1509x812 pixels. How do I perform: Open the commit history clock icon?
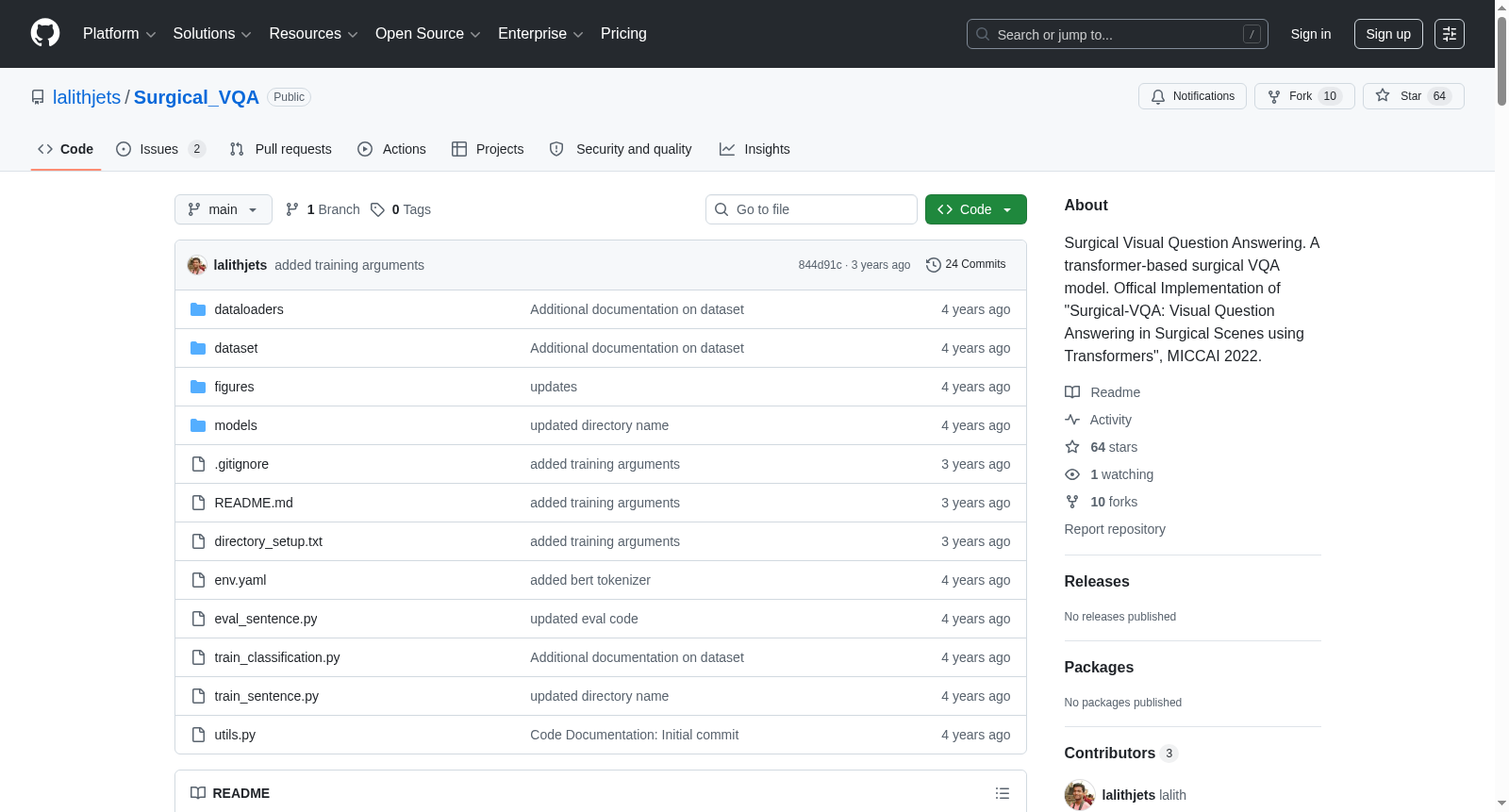pos(934,265)
